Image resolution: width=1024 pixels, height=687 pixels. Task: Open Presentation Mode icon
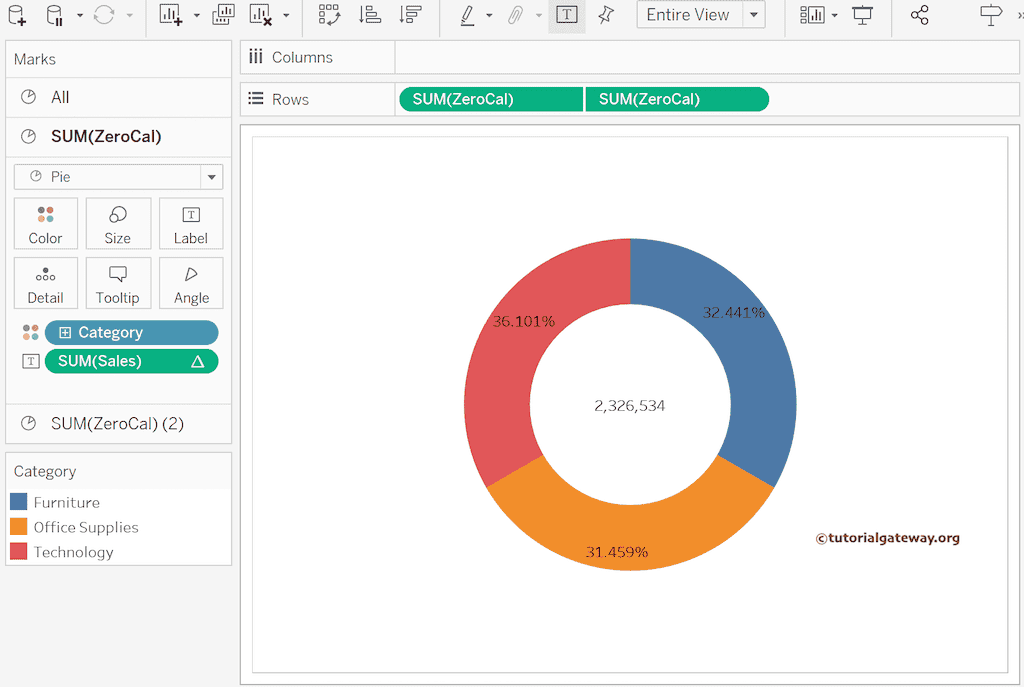[x=862, y=15]
